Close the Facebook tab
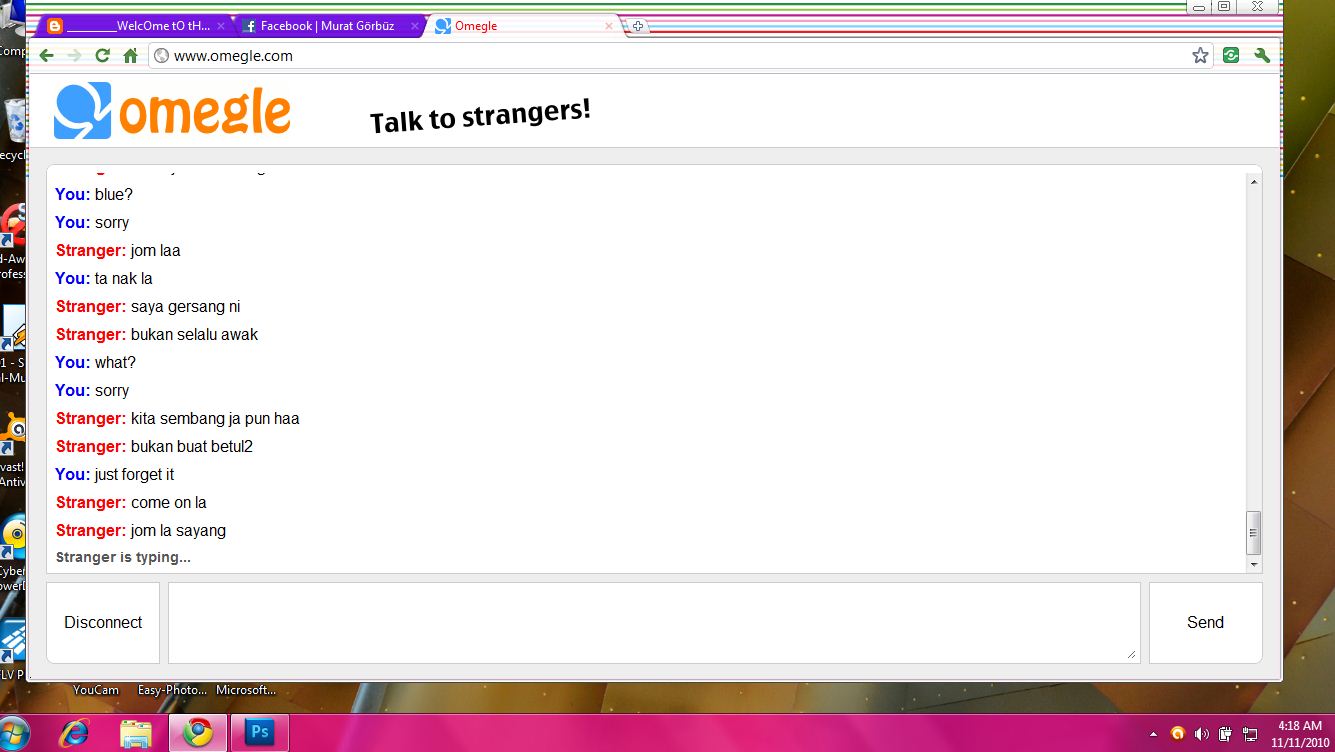The image size is (1335, 752). tap(414, 26)
